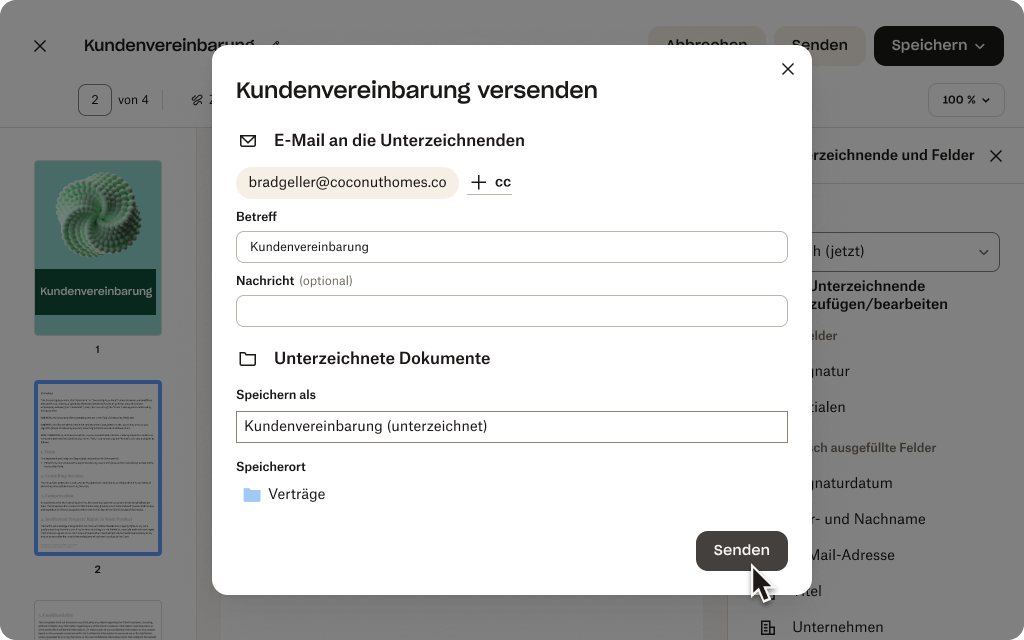This screenshot has width=1024, height=640.
Task: Select the Verträge folder location
Action: pos(285,494)
